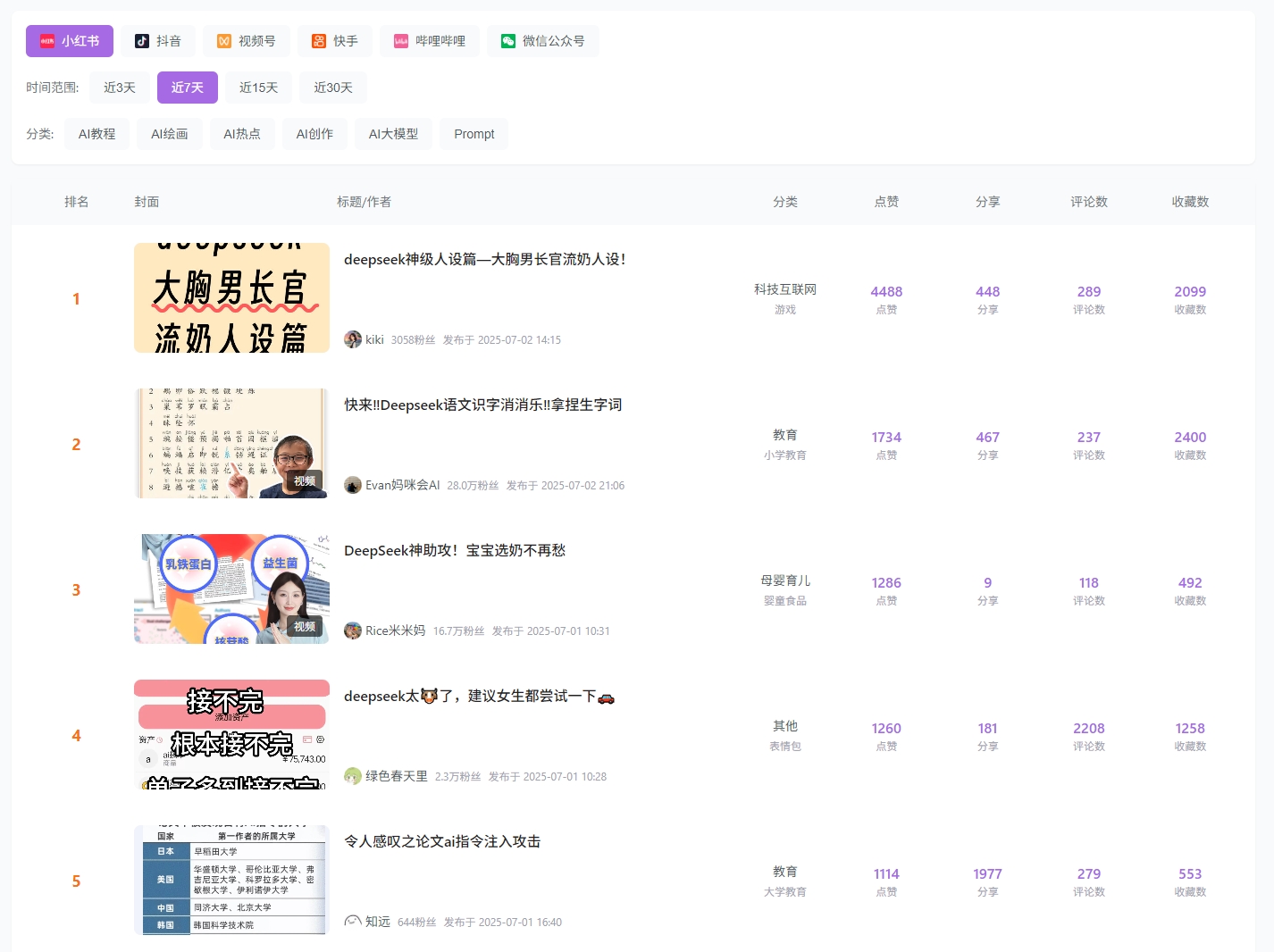The width and height of the screenshot is (1274, 952).
Task: Click the 分类 column header
Action: coord(785,202)
